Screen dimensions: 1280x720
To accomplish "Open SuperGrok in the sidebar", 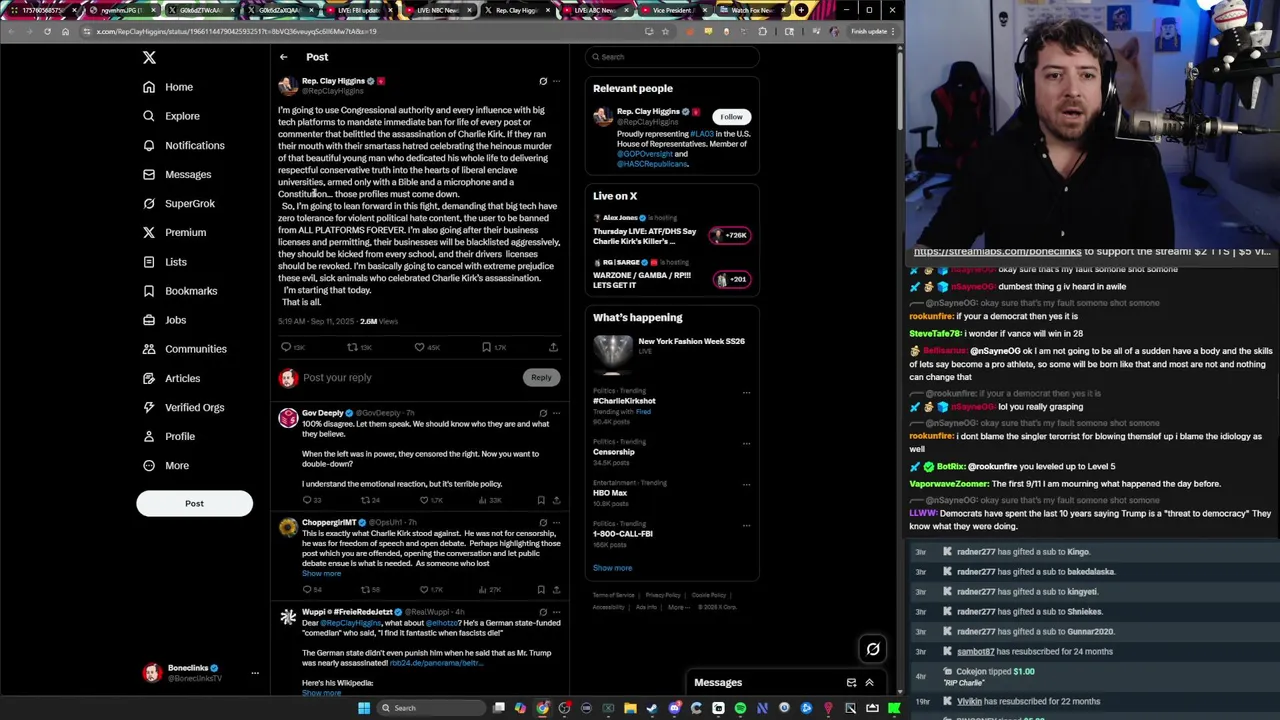I will tap(179, 203).
